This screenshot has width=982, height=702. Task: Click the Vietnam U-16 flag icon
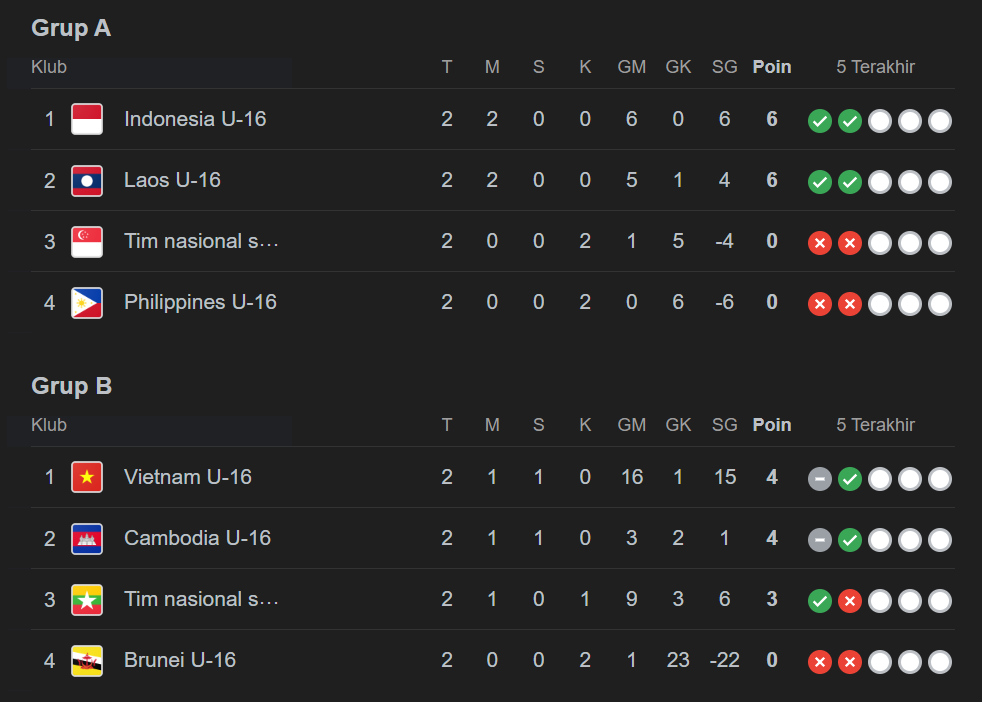pos(87,477)
